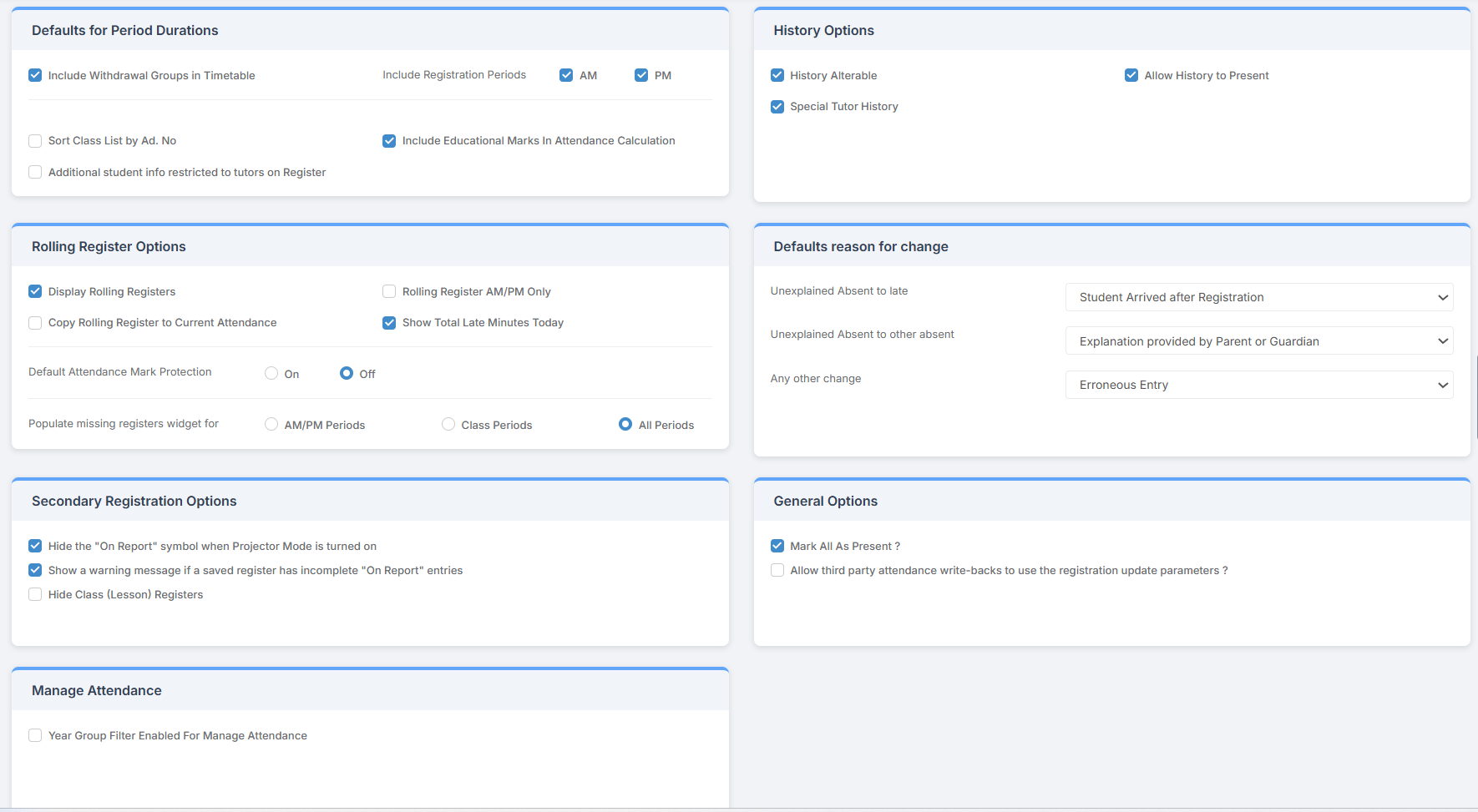Turn Default Attendance Mark Protection on

pos(271,373)
